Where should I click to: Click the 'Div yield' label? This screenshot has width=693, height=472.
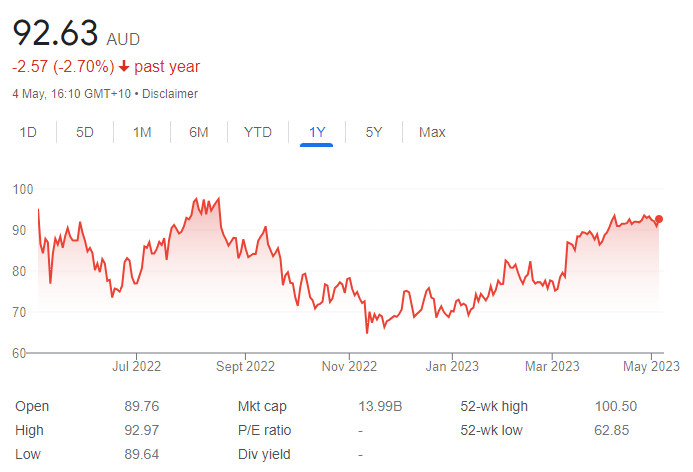264,454
